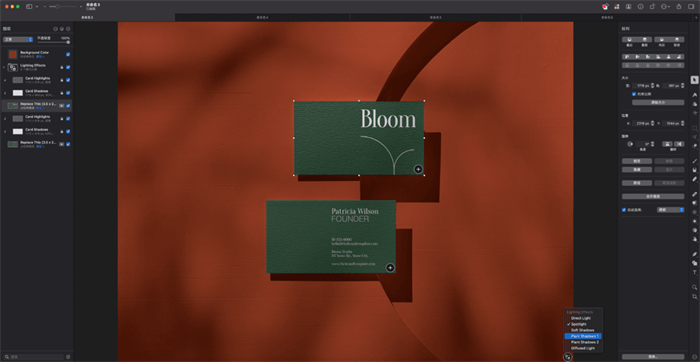This screenshot has height=362, width=700.
Task: Select the Zoom magnifier tool
Action: click(695, 287)
